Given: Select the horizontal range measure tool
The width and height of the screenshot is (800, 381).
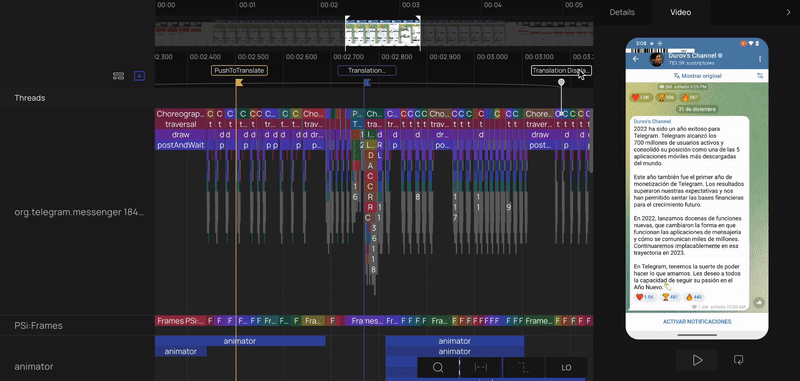Looking at the screenshot, I should click(481, 367).
